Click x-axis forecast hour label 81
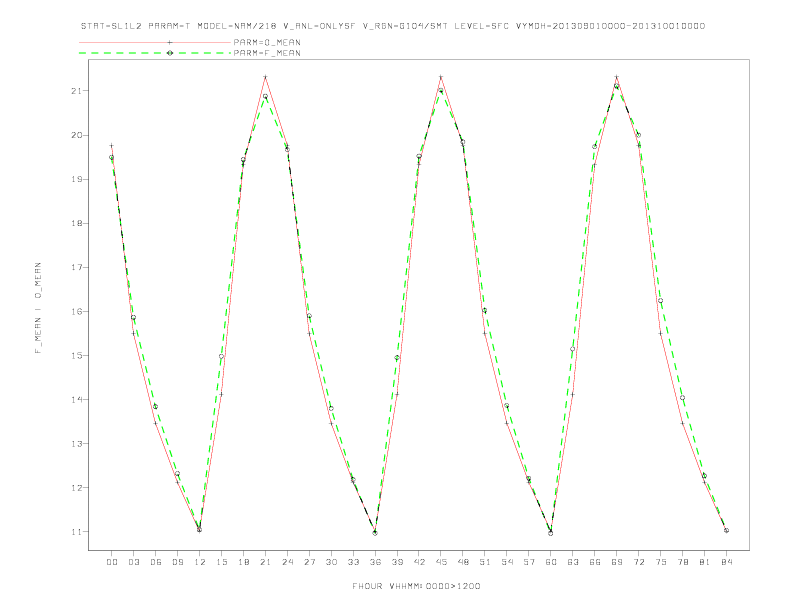This screenshot has width=792, height=612. pos(705,562)
